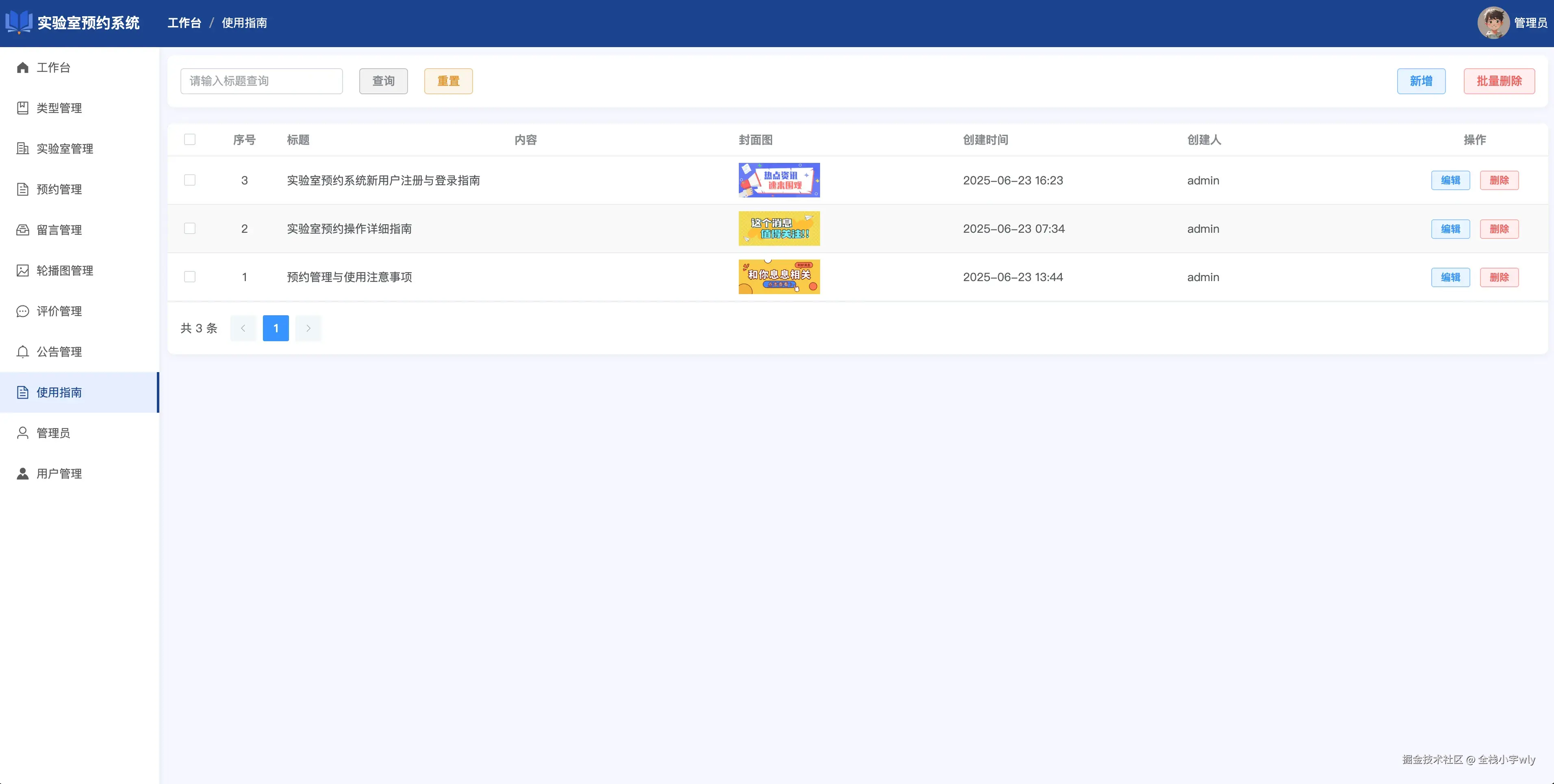Viewport: 1554px width, 784px height.
Task: Go to the next page with the right chevron
Action: click(308, 328)
